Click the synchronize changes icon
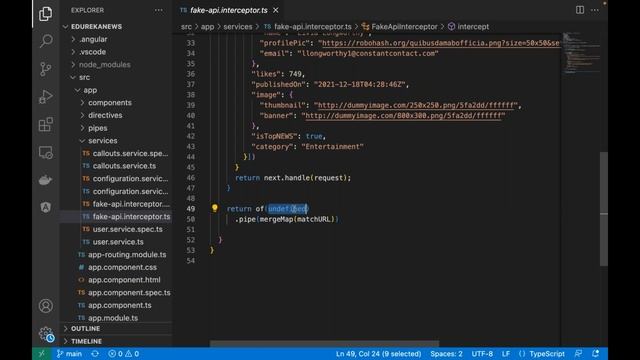 95,354
